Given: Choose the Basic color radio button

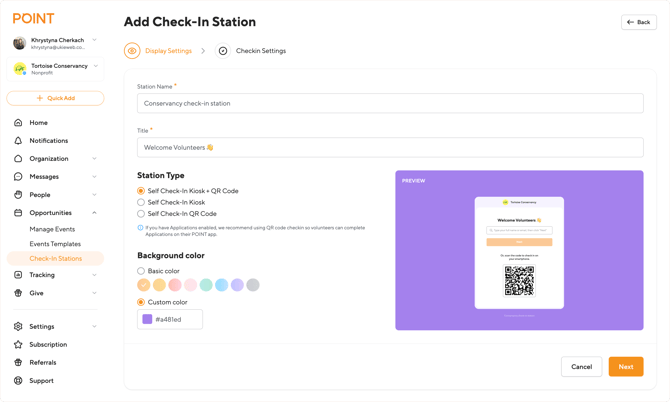Looking at the screenshot, I should tap(141, 271).
